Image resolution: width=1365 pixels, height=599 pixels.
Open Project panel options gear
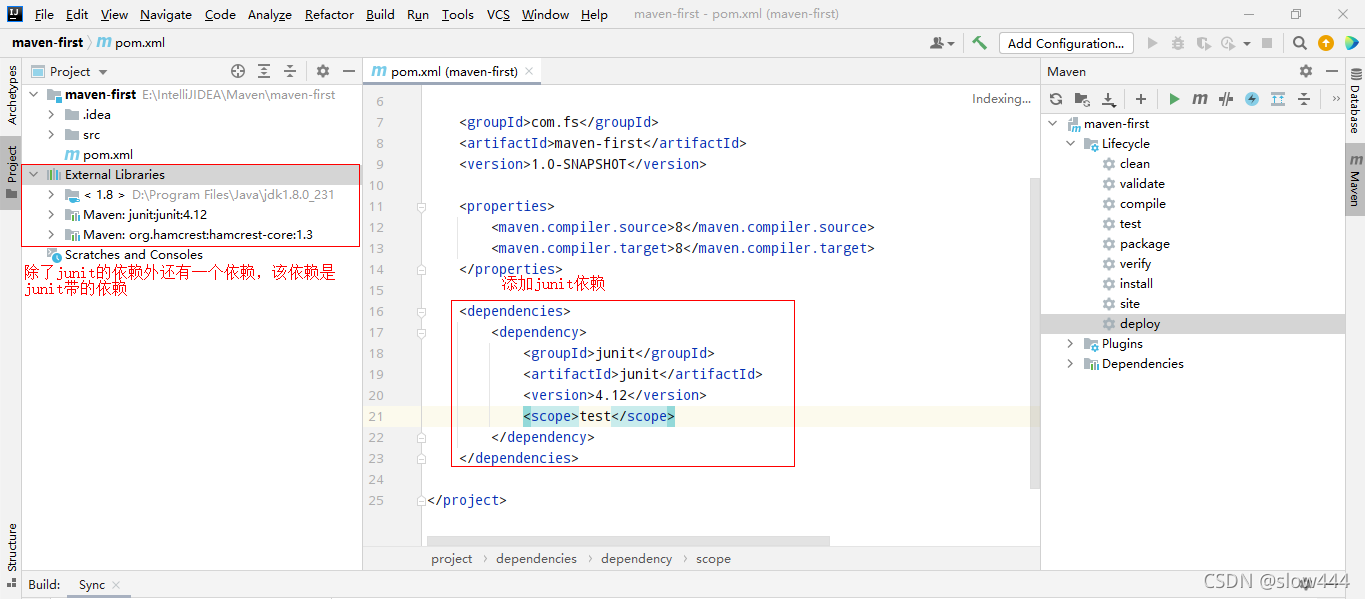pos(323,71)
